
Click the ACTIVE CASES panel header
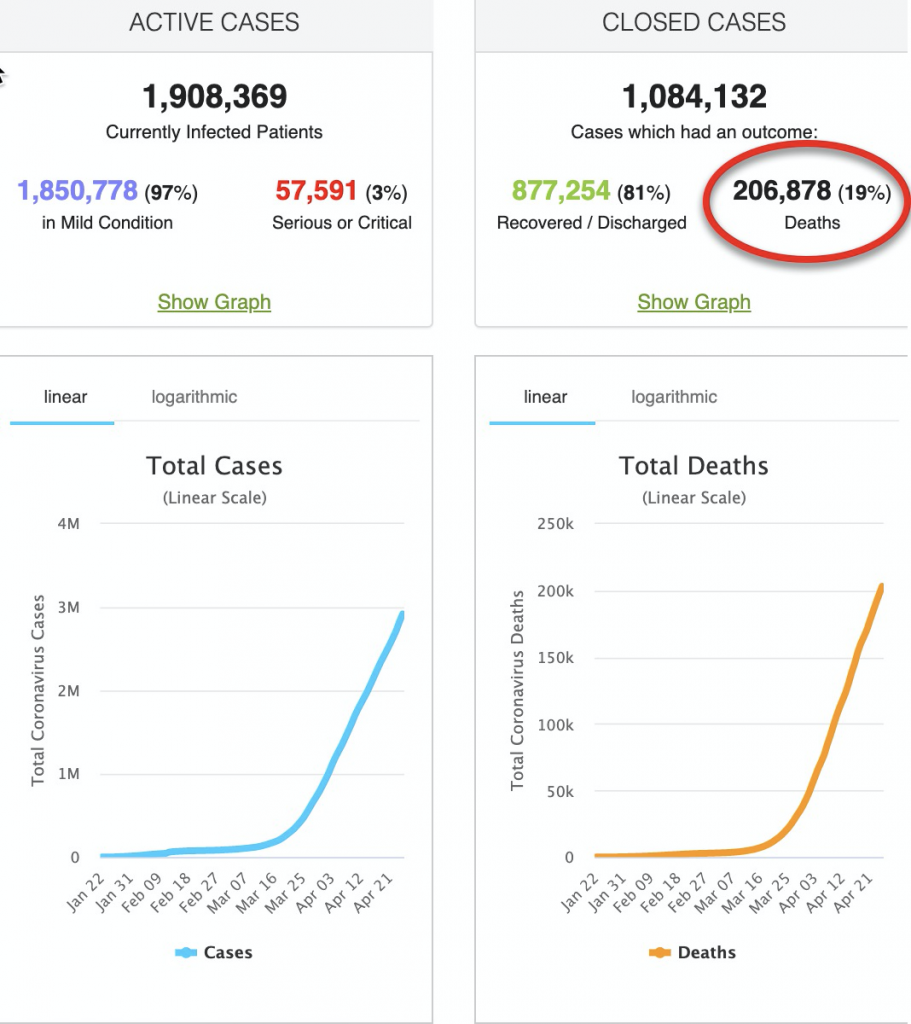coord(214,22)
